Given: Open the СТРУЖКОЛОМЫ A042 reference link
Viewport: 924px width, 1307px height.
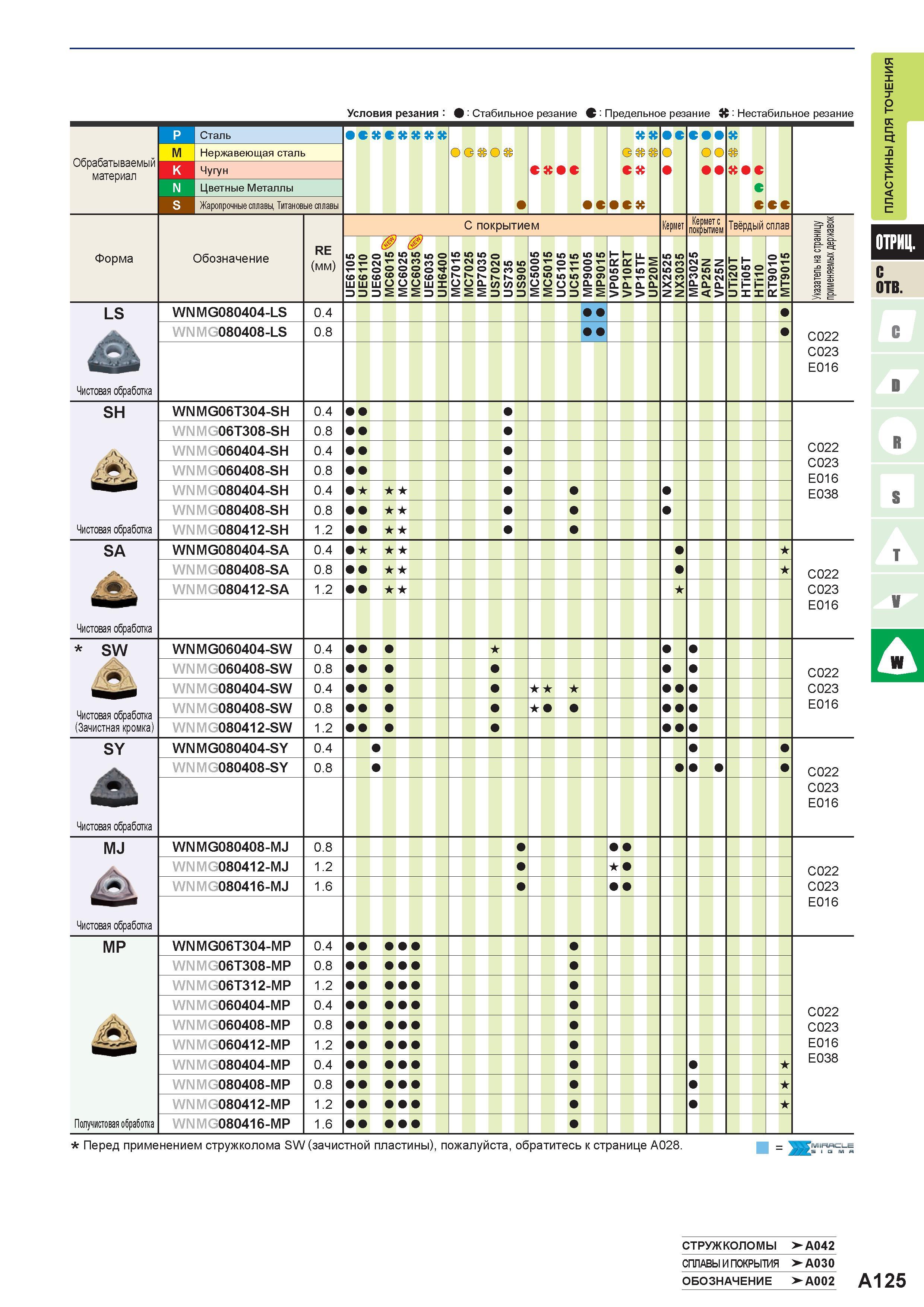Looking at the screenshot, I should click(x=758, y=1246).
